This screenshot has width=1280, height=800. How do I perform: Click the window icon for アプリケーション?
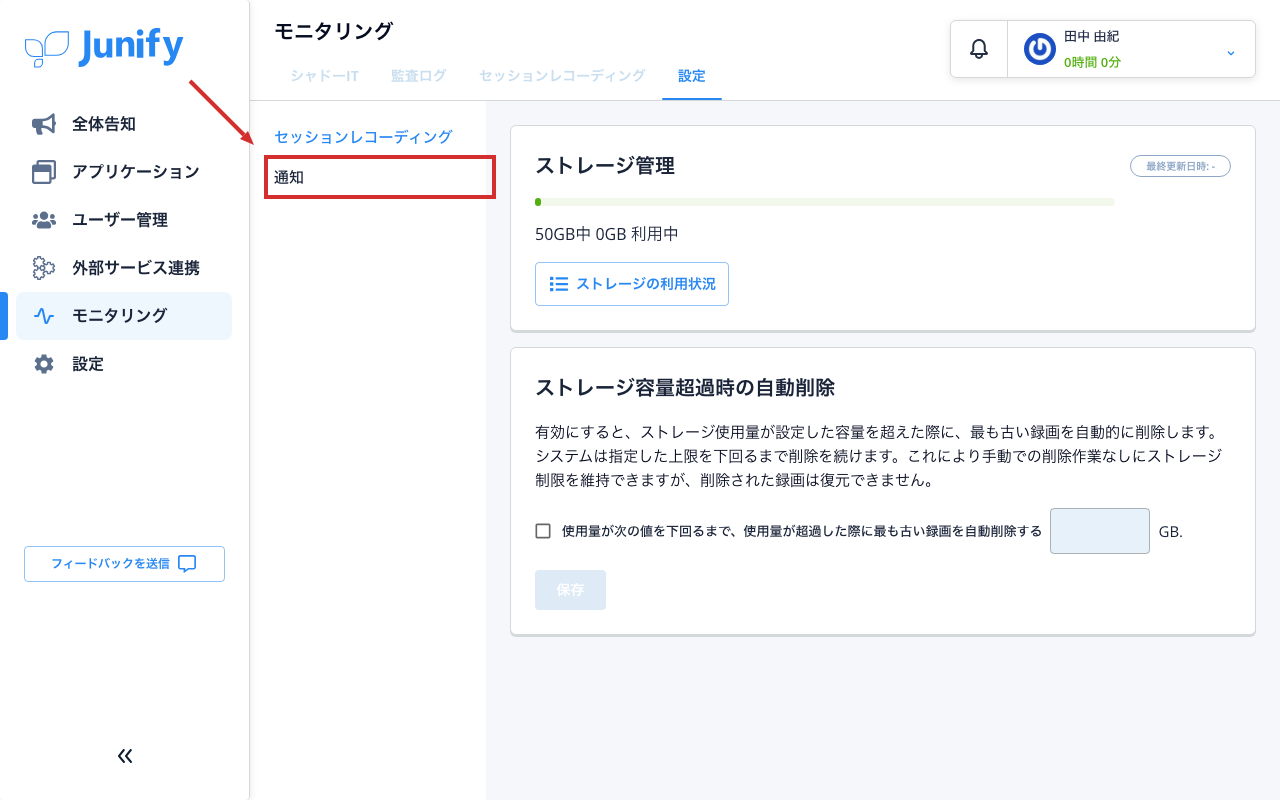pyautogui.click(x=44, y=172)
